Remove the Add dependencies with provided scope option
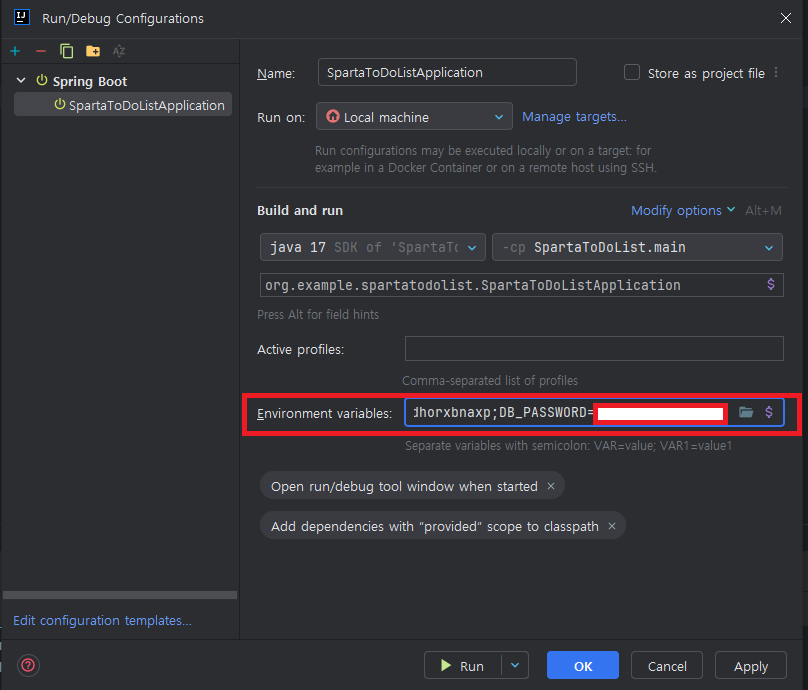The width and height of the screenshot is (808, 690). 612,526
